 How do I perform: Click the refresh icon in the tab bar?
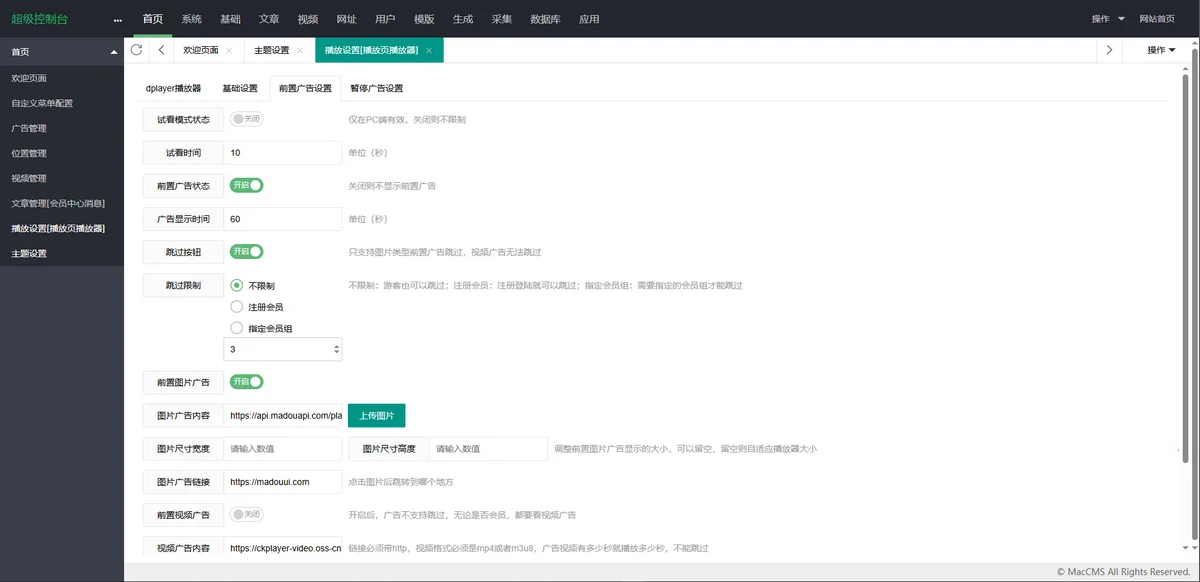[x=136, y=48]
